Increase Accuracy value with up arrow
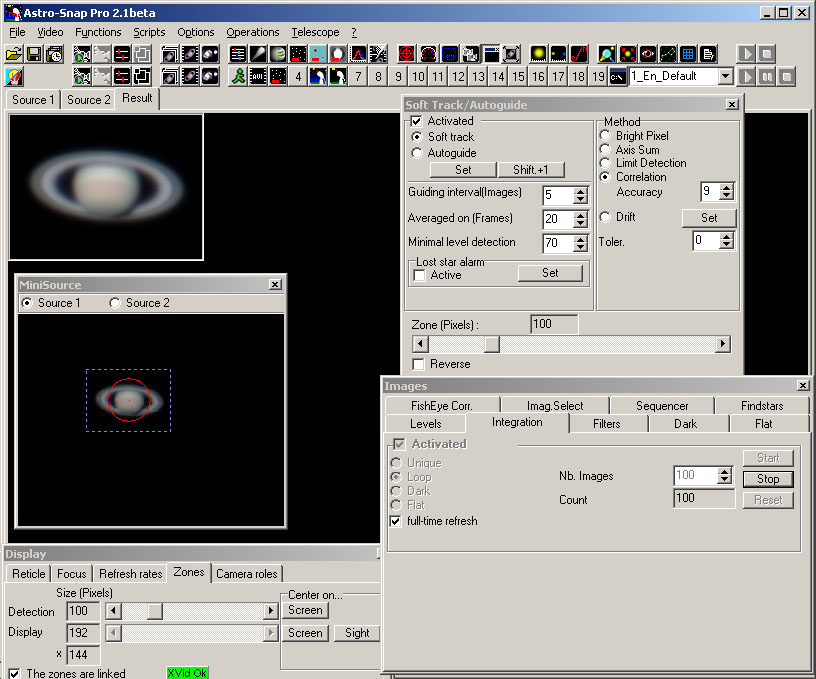 click(726, 187)
